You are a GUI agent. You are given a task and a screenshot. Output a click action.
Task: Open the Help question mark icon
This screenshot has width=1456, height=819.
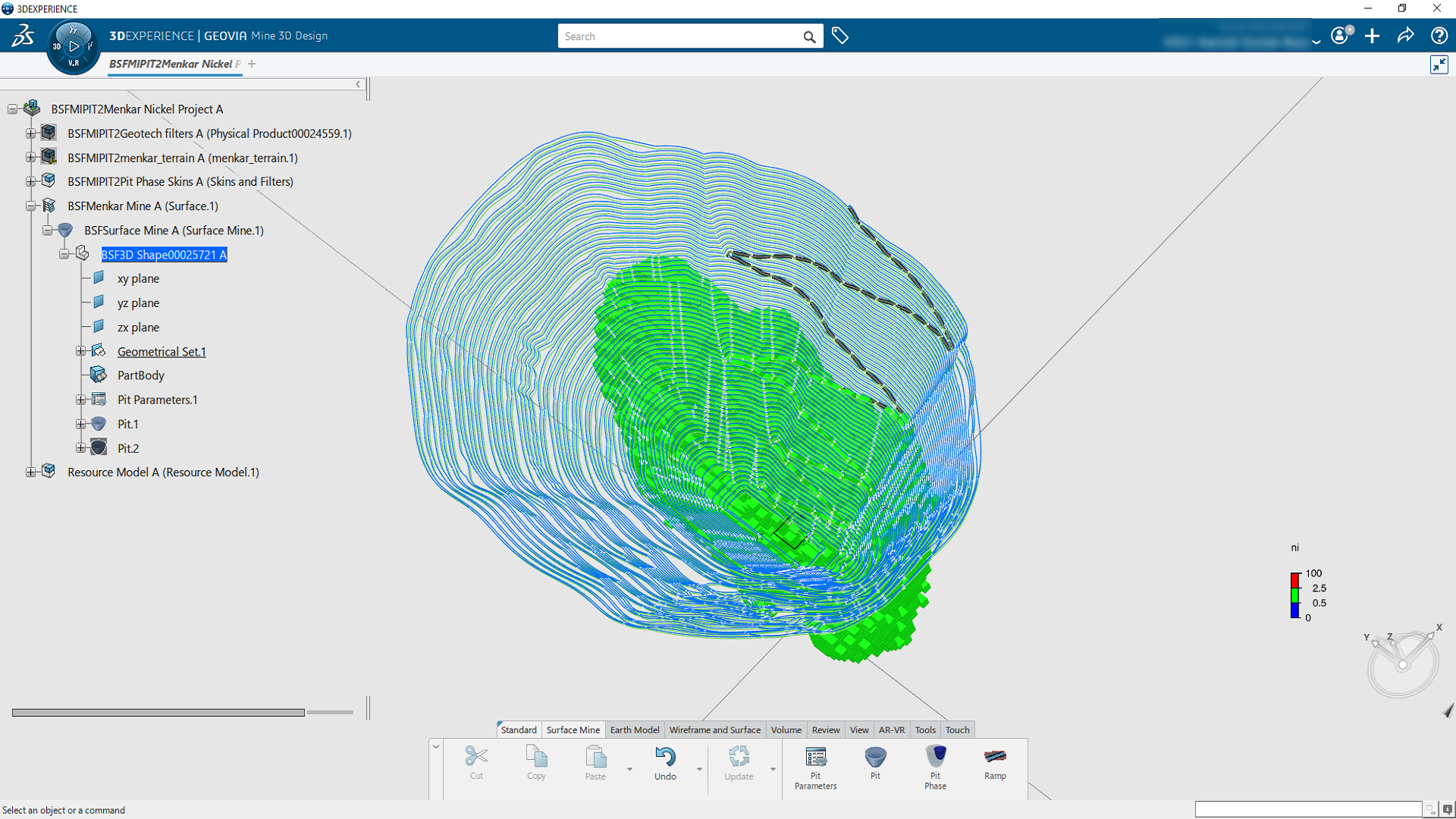click(x=1439, y=36)
